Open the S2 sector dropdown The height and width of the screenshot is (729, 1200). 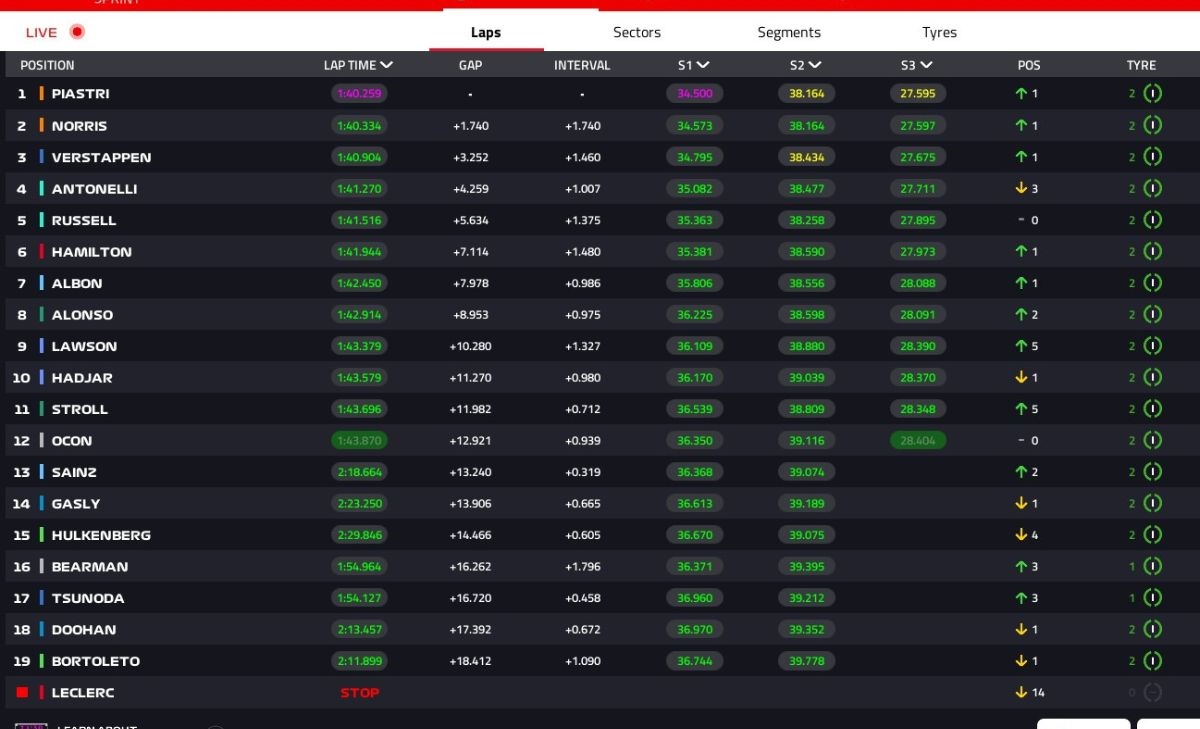pos(815,65)
